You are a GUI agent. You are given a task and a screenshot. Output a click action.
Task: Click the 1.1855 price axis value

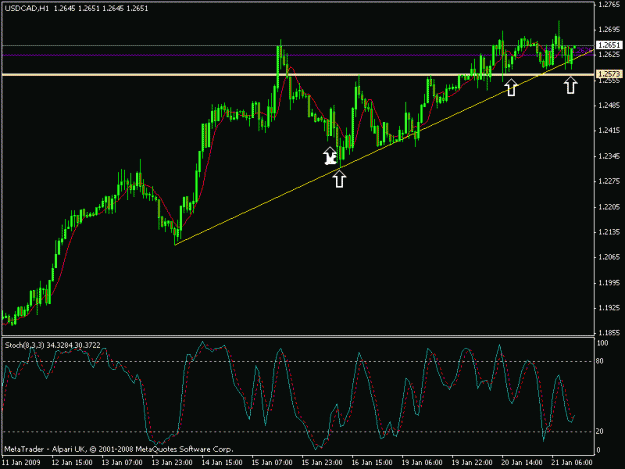pyautogui.click(x=609, y=333)
